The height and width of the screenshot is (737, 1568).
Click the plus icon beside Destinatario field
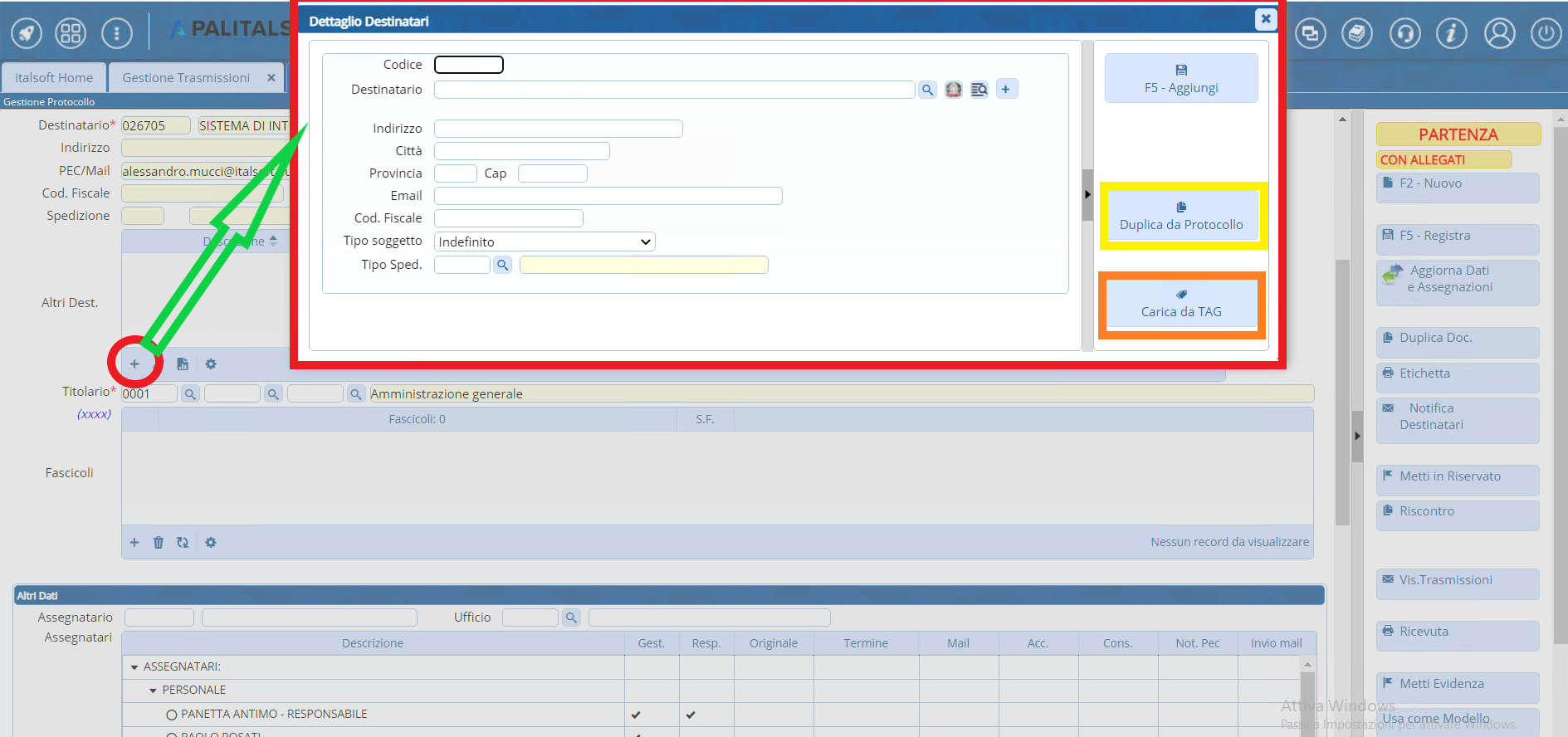1005,90
